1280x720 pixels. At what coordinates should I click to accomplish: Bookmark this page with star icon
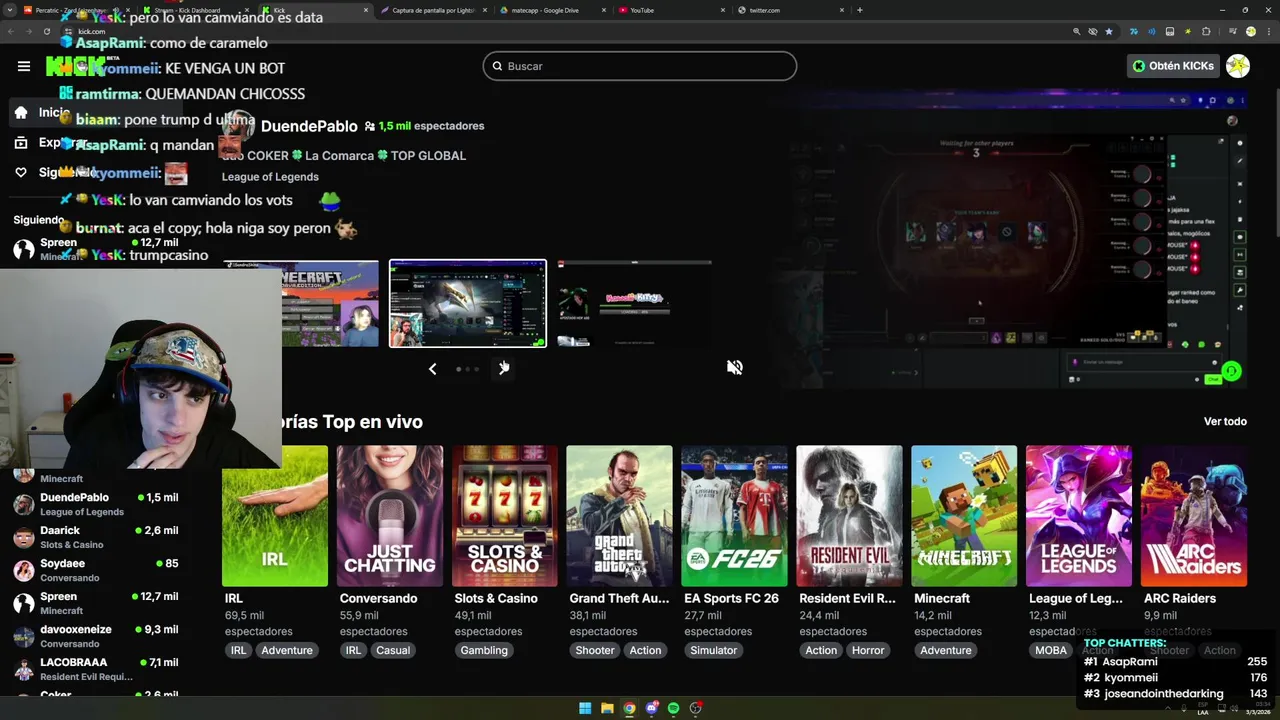tap(1109, 32)
